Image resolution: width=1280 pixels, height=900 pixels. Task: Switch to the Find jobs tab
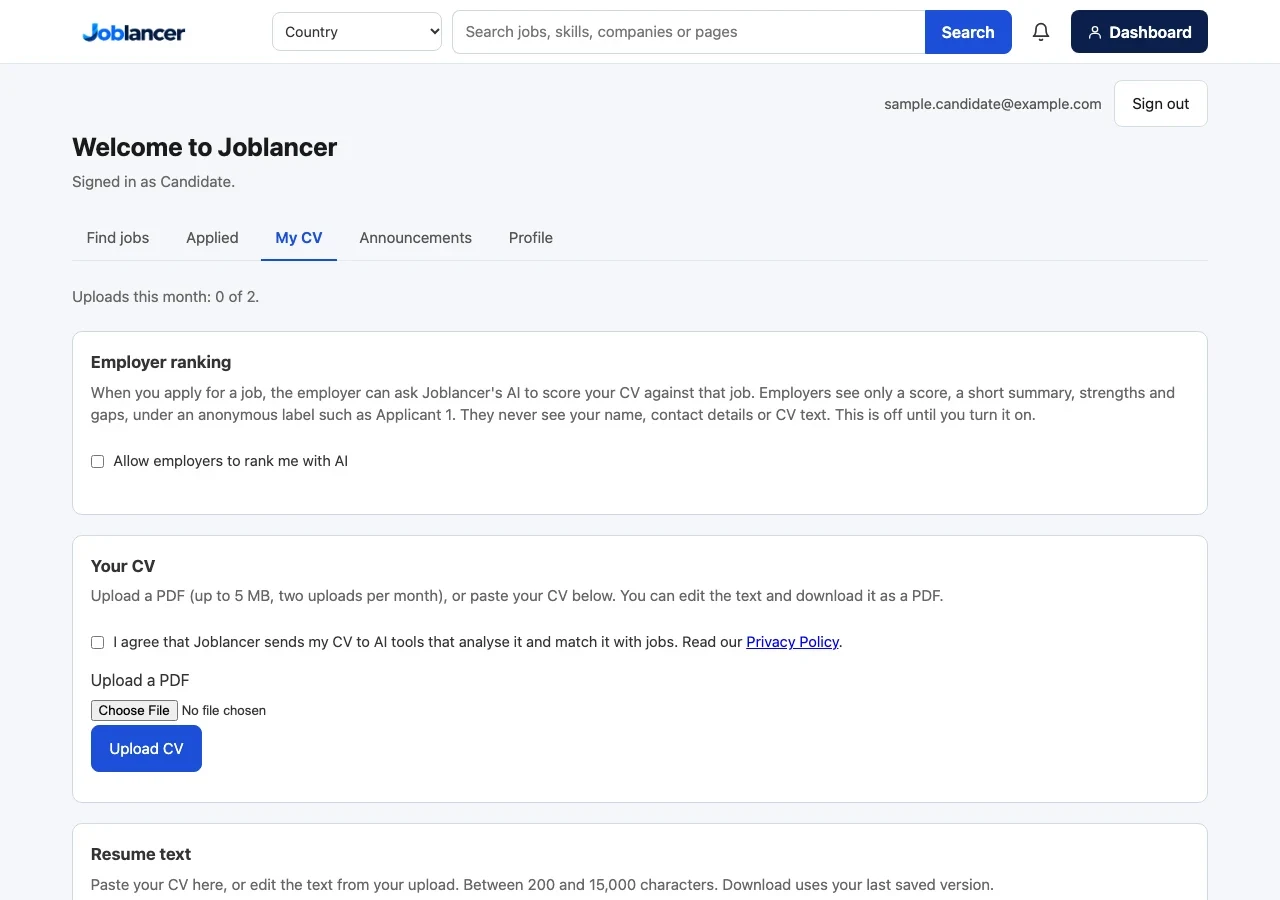118,238
